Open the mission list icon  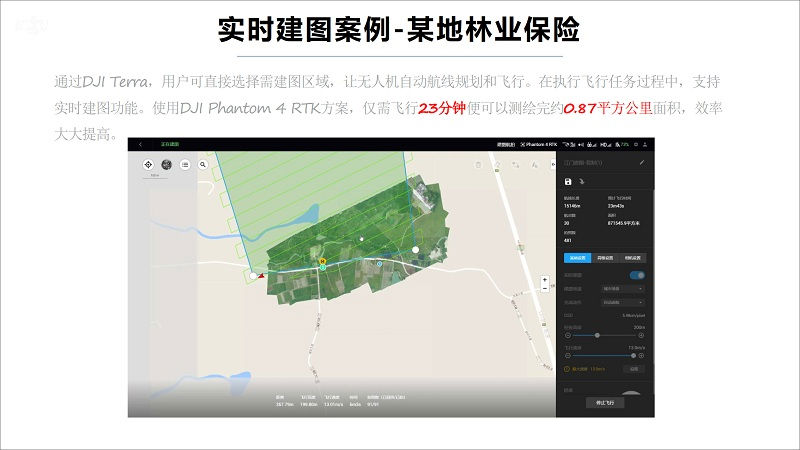click(185, 163)
